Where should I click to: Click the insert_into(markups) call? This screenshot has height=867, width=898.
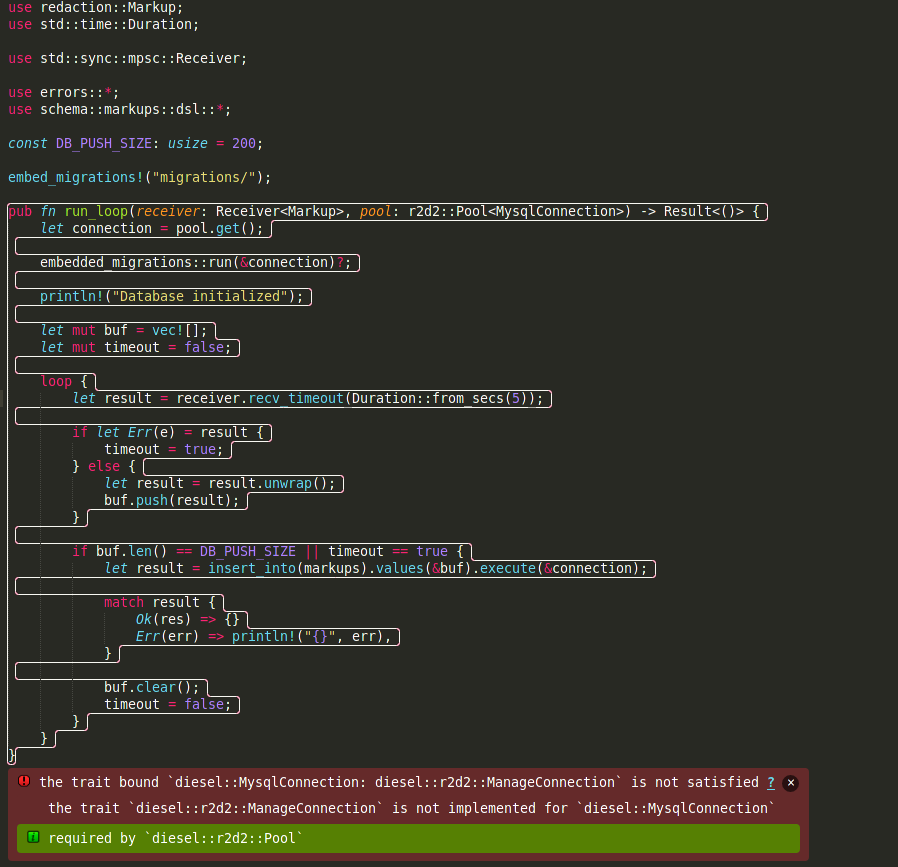(287, 569)
